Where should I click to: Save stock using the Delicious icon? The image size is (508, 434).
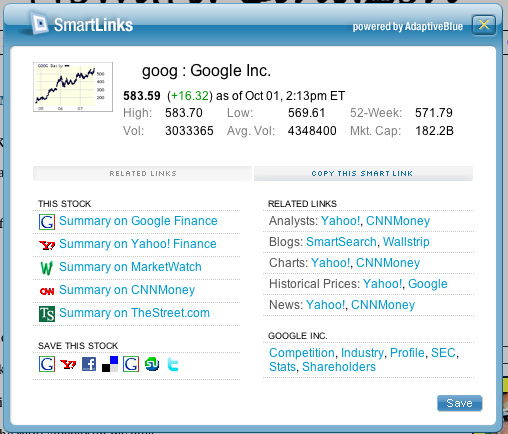point(110,364)
